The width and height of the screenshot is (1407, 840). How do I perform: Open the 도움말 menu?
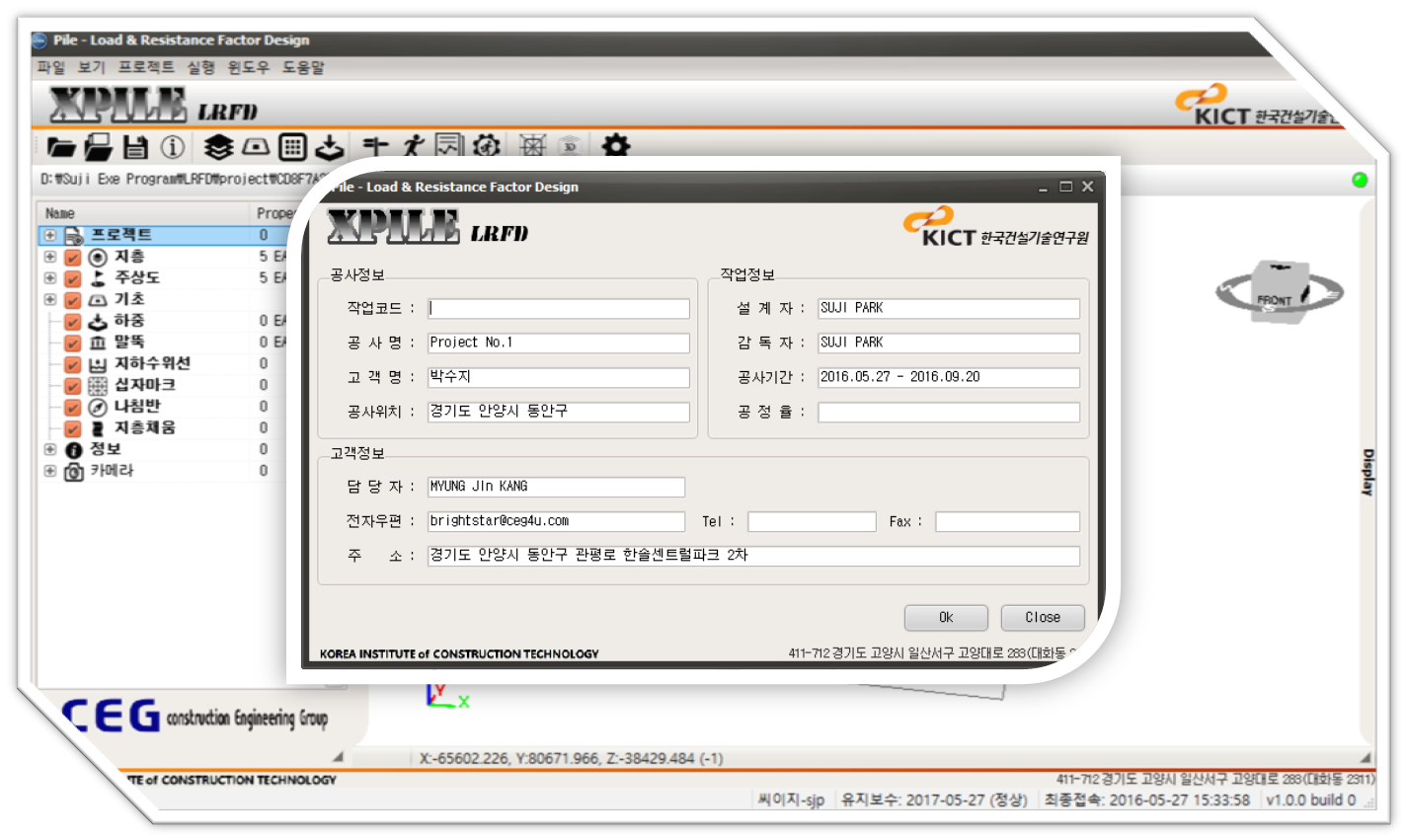coord(303,67)
